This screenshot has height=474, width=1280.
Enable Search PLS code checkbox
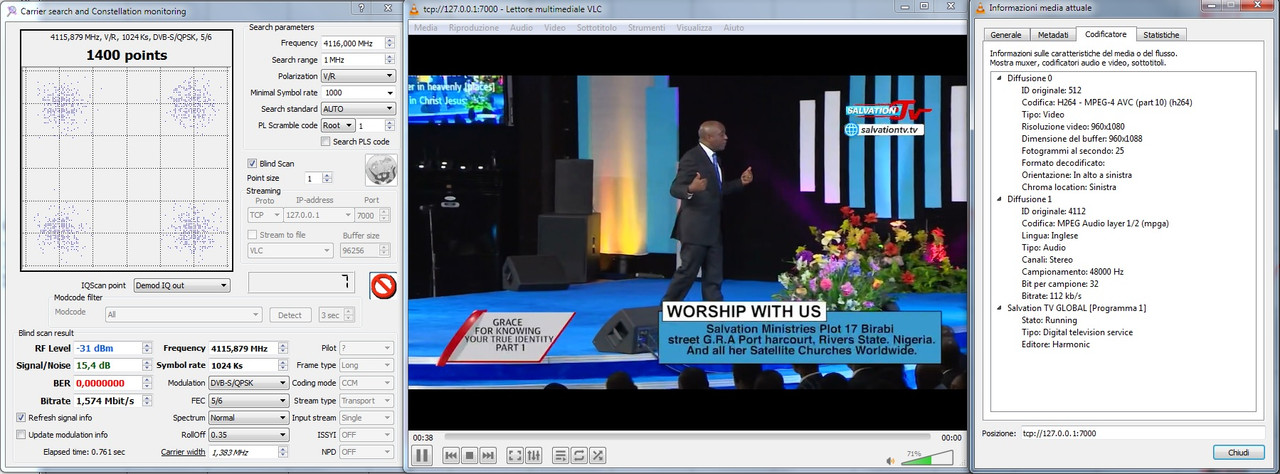326,142
